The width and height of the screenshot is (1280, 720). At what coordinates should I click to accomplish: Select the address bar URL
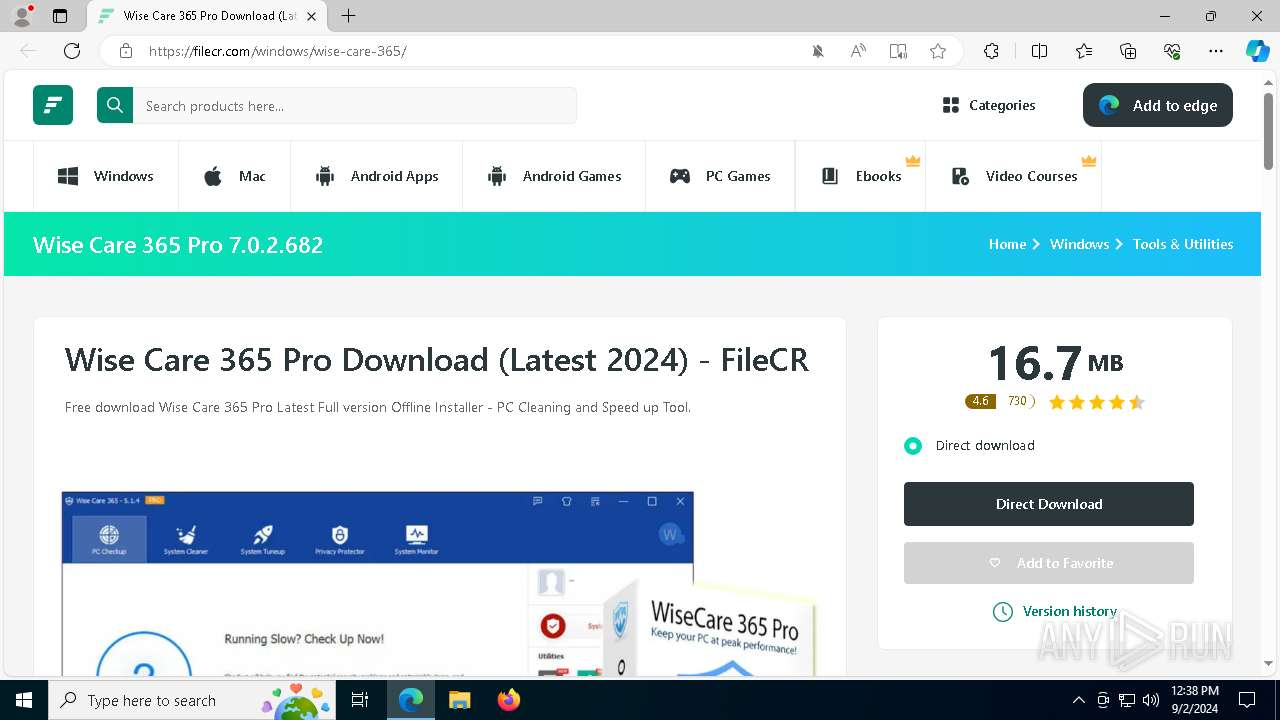click(278, 51)
